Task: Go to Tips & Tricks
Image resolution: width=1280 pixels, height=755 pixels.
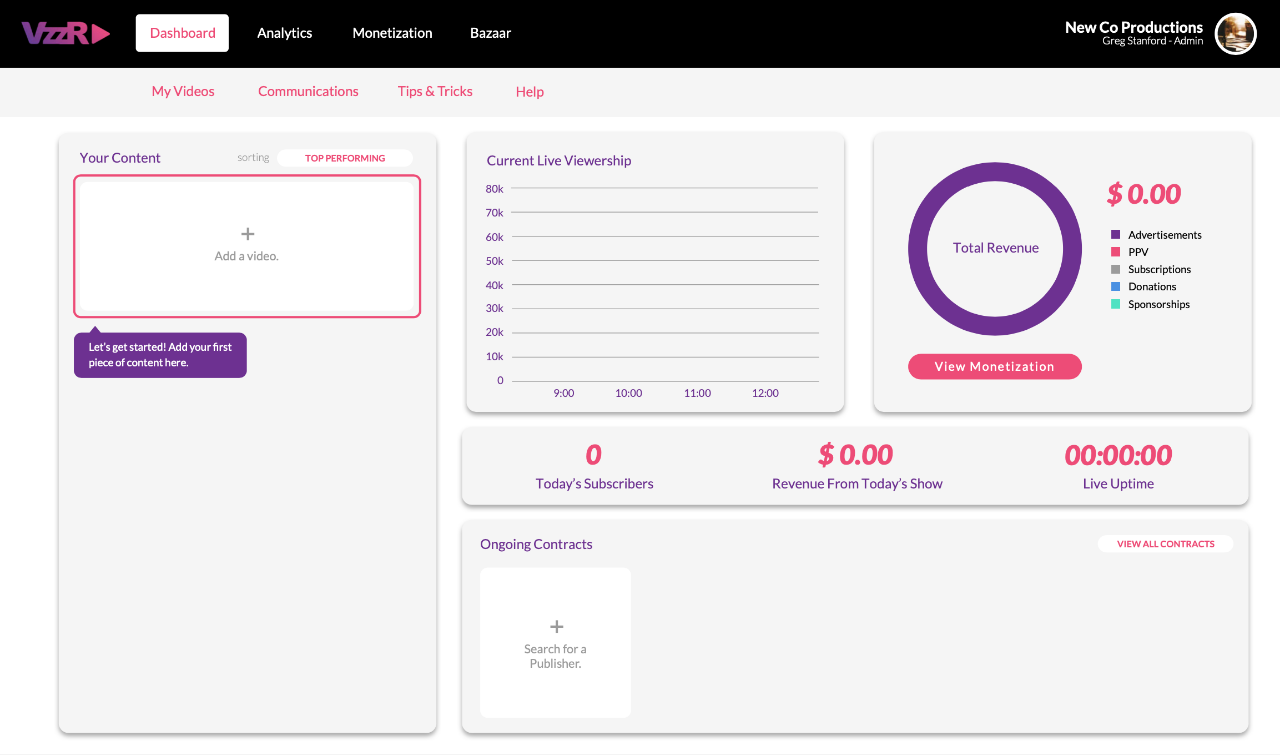Action: pyautogui.click(x=435, y=91)
